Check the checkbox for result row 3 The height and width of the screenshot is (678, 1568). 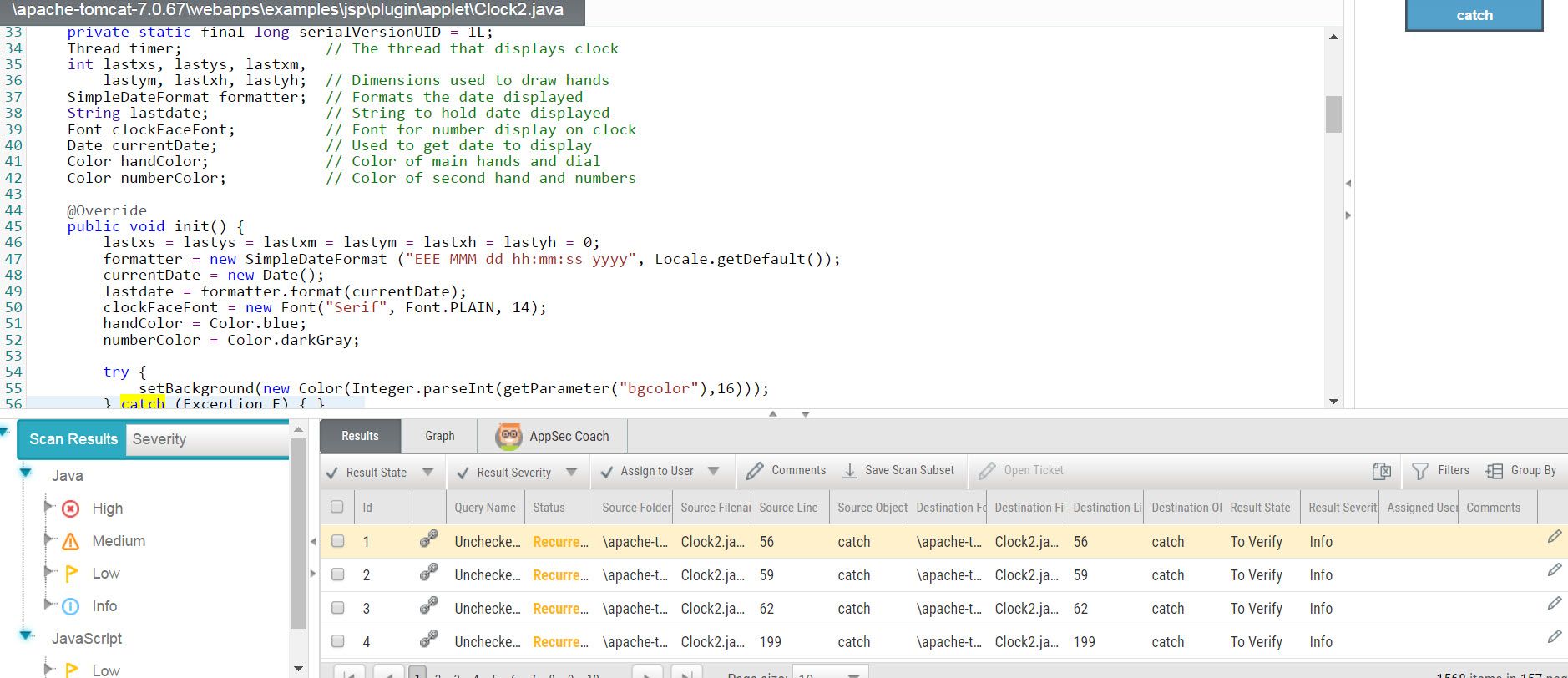click(337, 608)
